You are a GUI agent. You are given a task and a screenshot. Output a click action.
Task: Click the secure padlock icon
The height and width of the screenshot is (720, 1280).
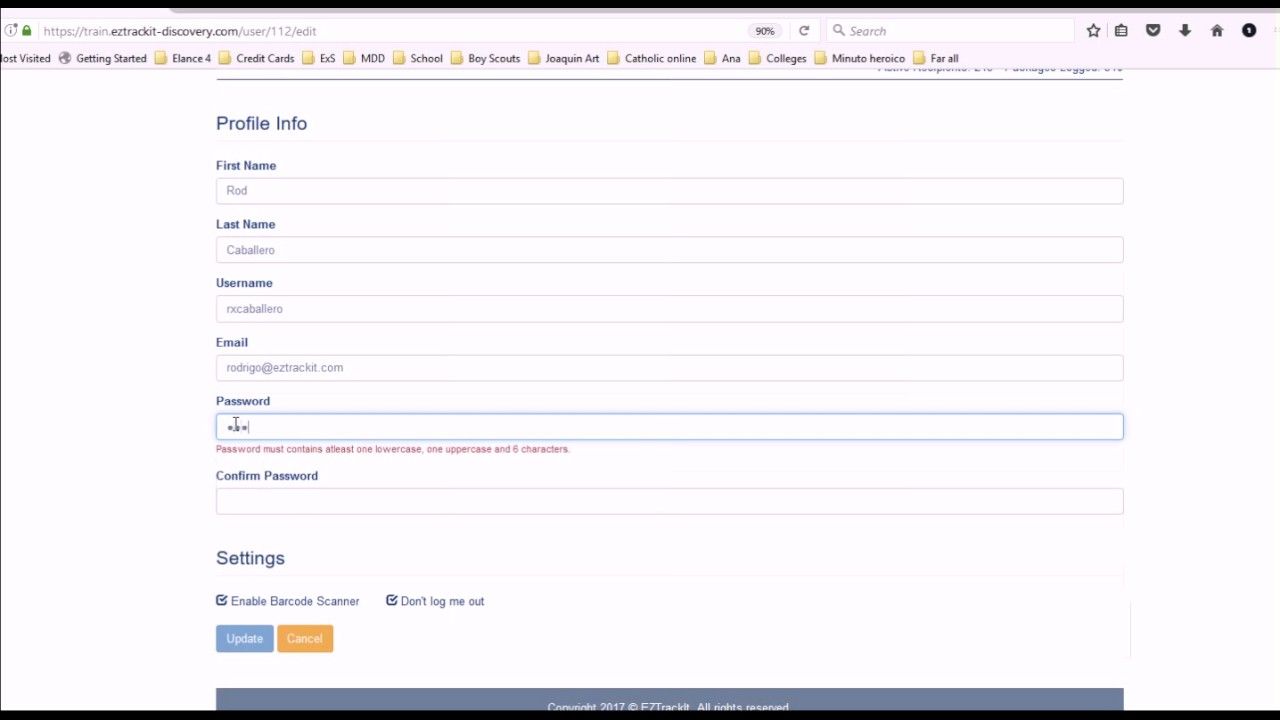click(26, 31)
